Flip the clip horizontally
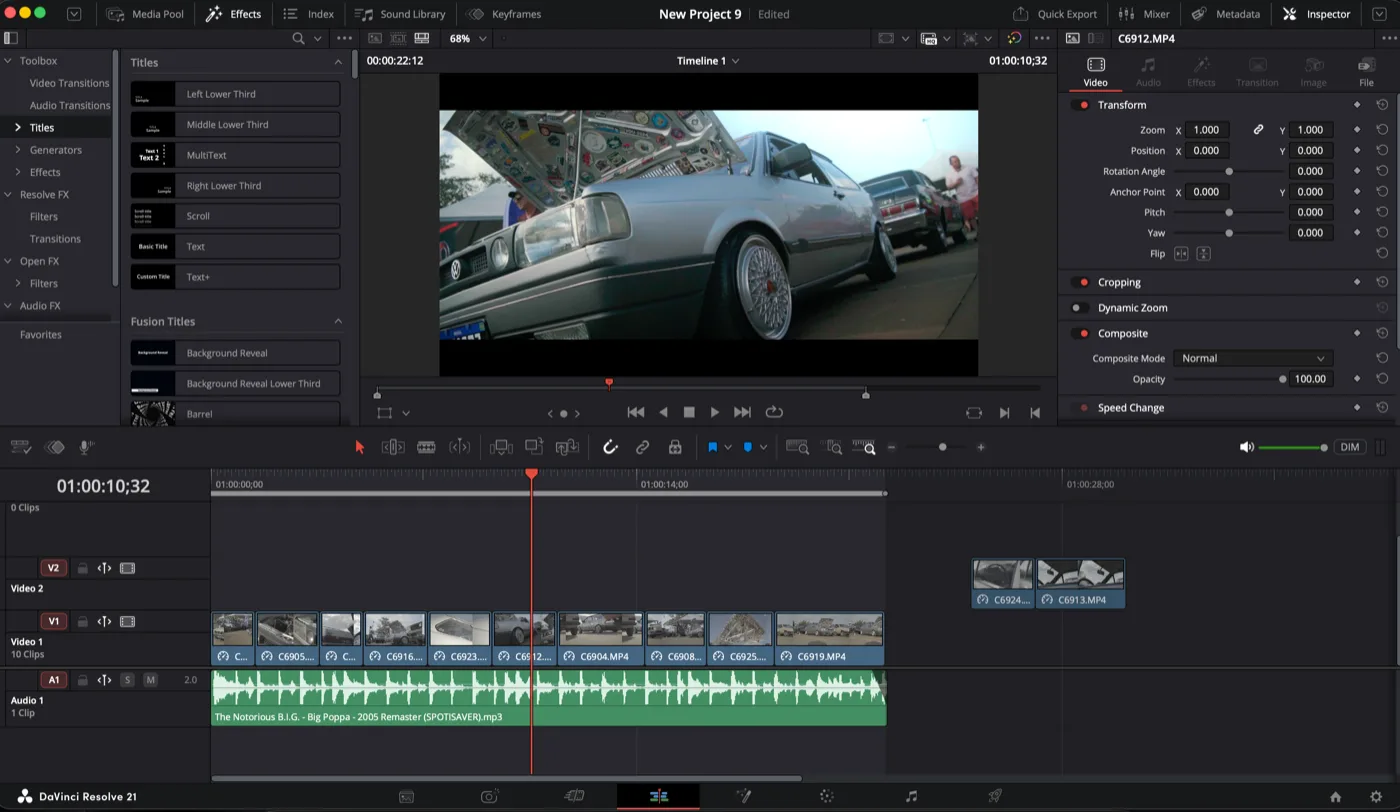1400x812 pixels. coord(1181,254)
